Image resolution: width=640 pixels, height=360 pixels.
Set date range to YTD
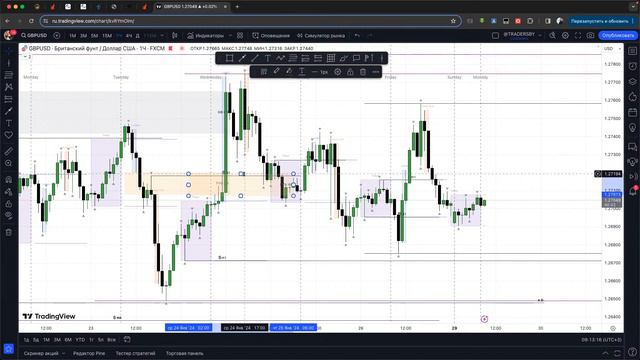click(x=80, y=340)
